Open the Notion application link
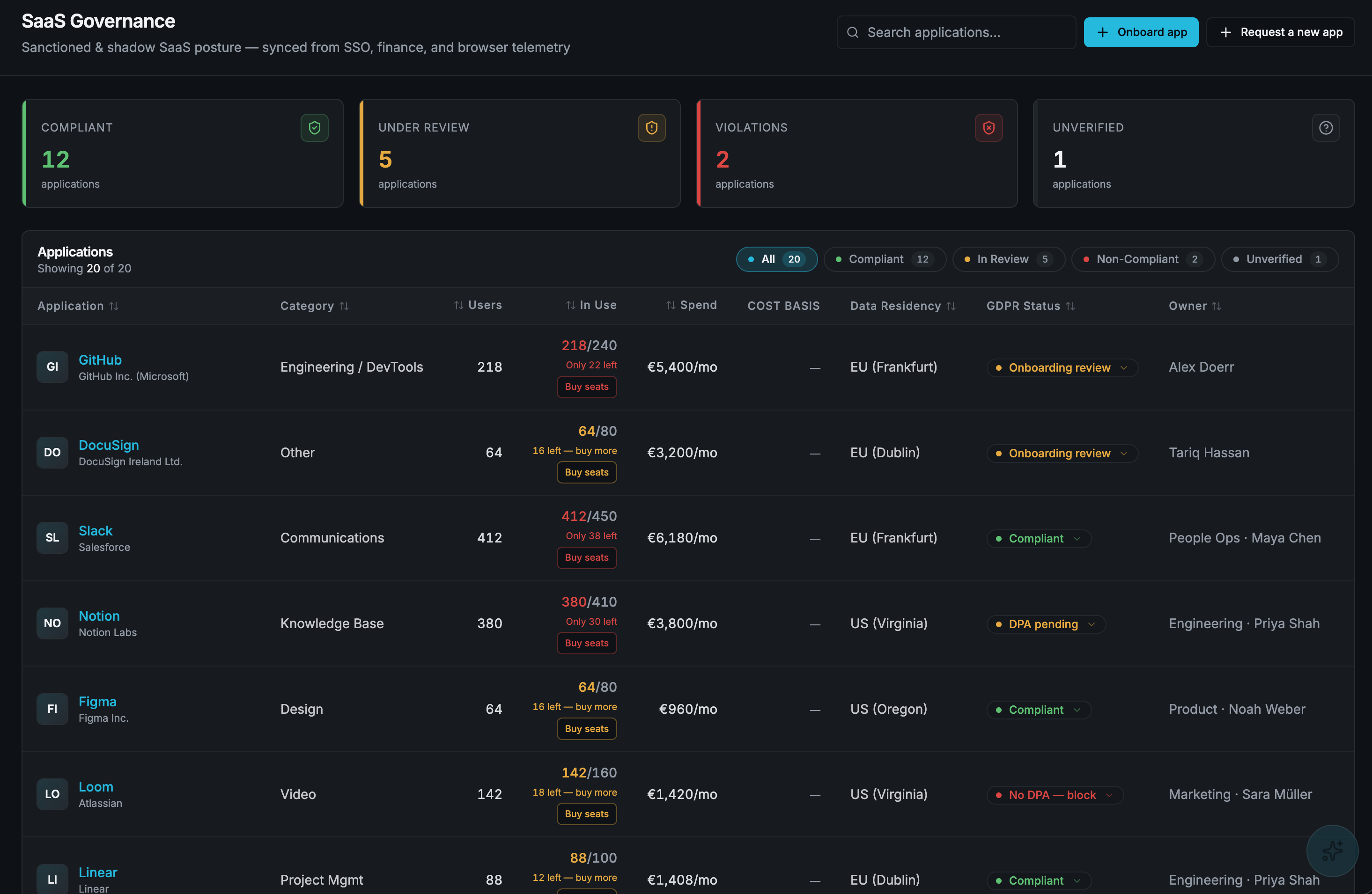This screenshot has height=894, width=1372. tap(99, 616)
